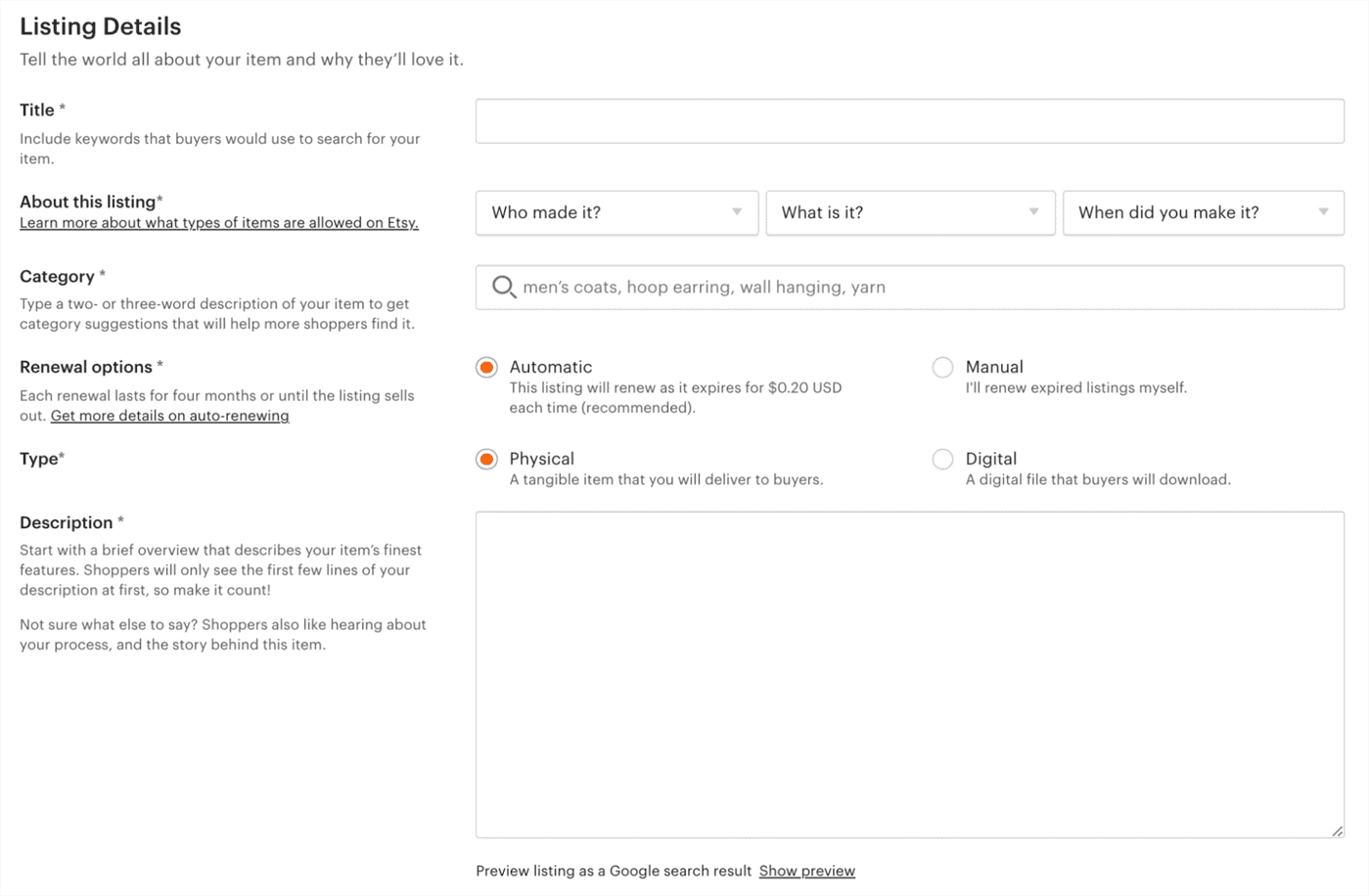This screenshot has height=896, width=1369.
Task: Click inside the Description text area
Action: (x=910, y=675)
